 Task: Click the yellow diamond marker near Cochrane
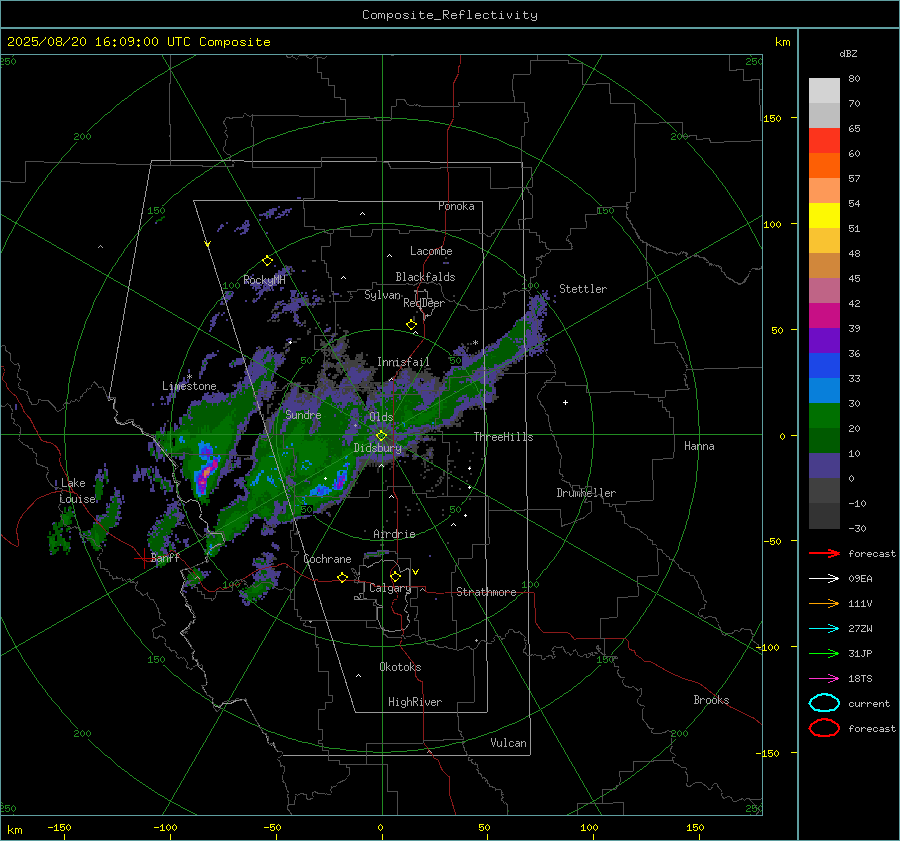tap(342, 577)
